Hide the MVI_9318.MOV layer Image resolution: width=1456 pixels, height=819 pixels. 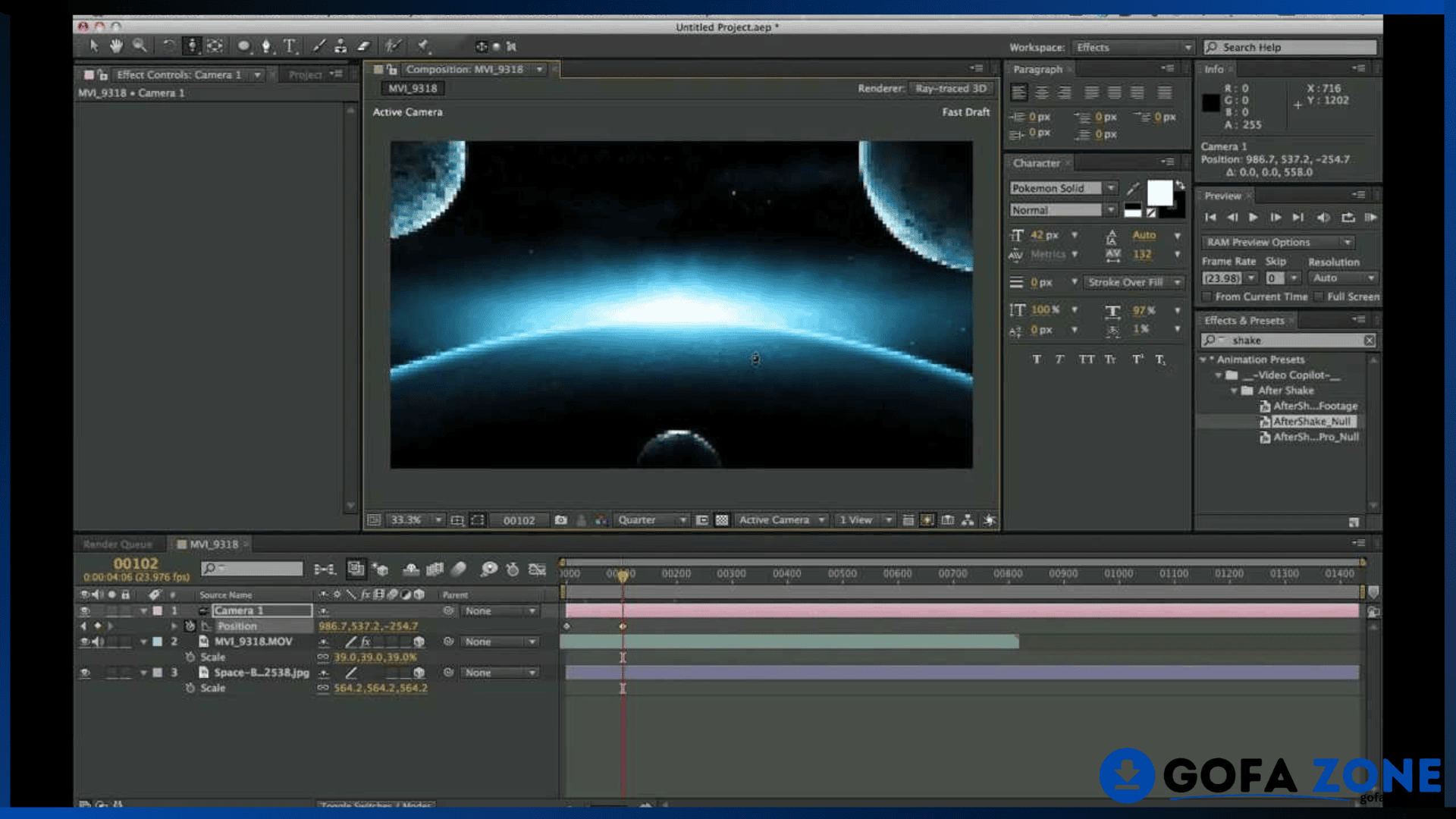(85, 642)
